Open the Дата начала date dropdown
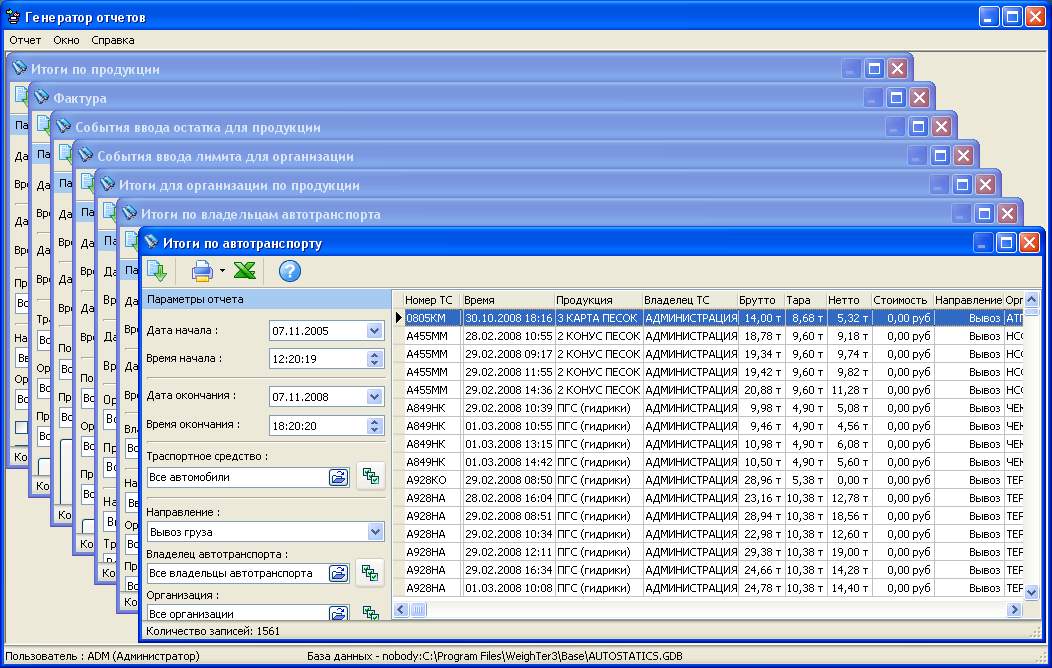Screen dimensions: 1052x668 (x=375, y=331)
